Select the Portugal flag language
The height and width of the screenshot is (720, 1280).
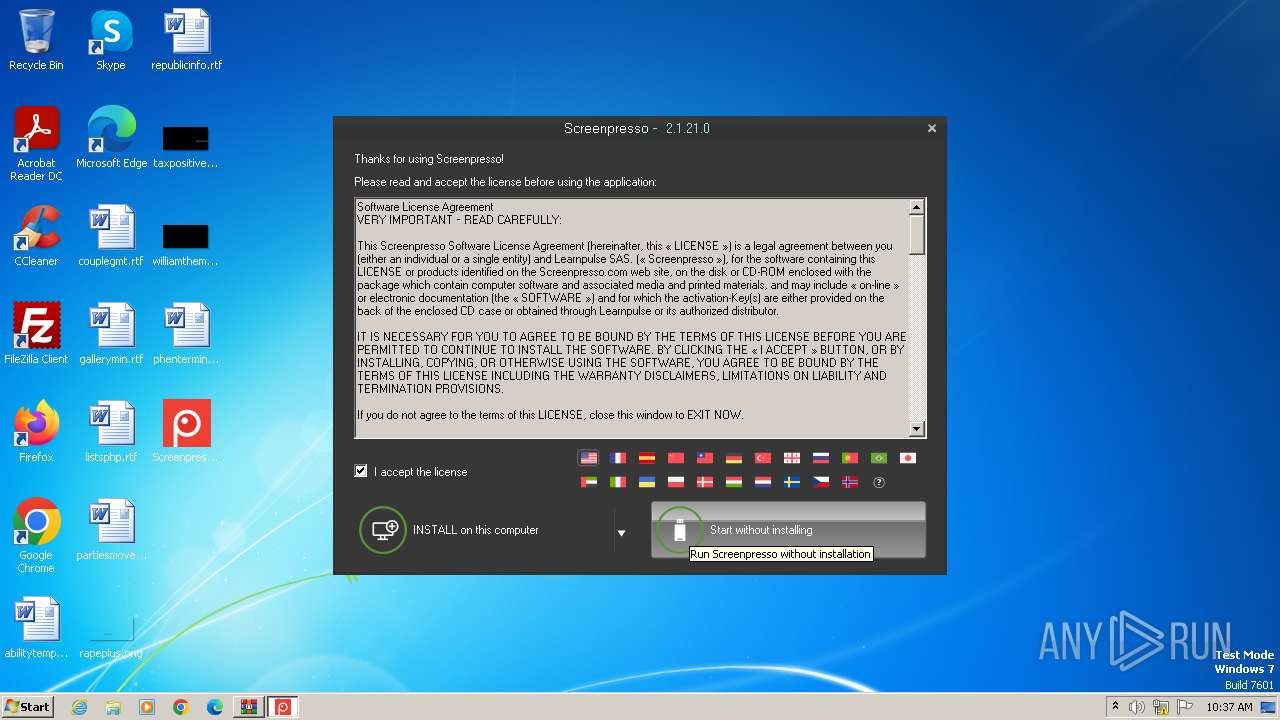(x=850, y=458)
